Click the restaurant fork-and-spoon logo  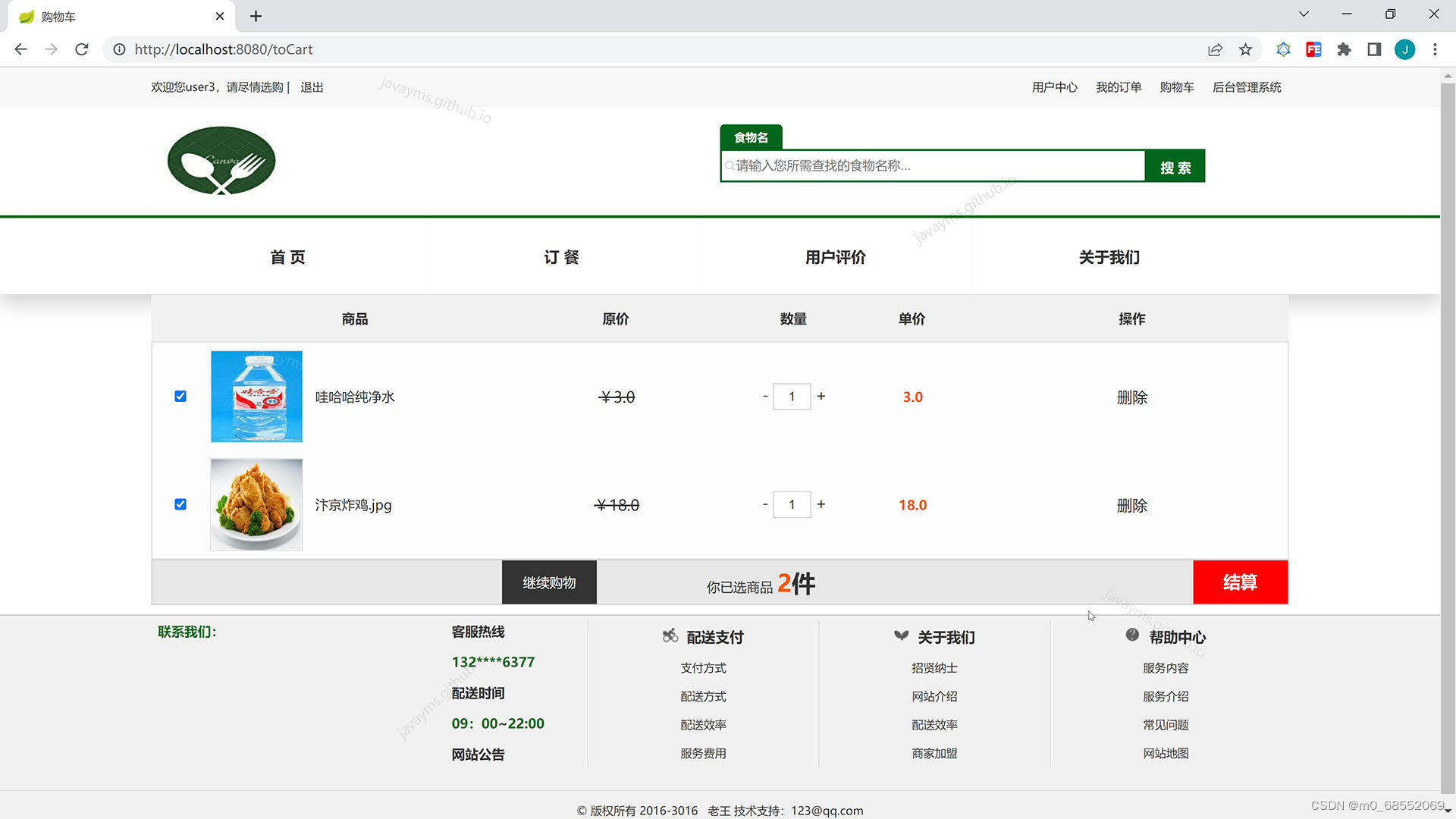[x=221, y=161]
